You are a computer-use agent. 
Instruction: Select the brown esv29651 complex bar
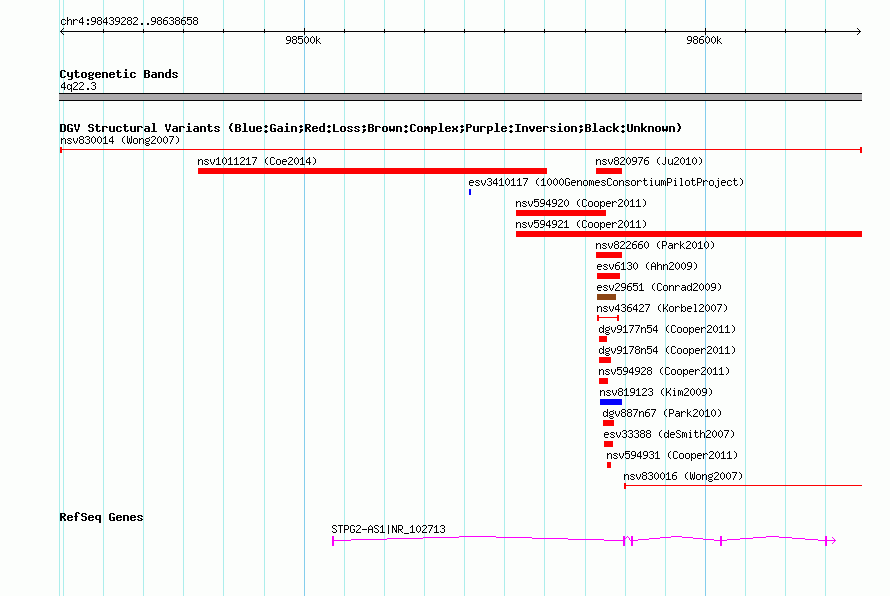tap(606, 297)
